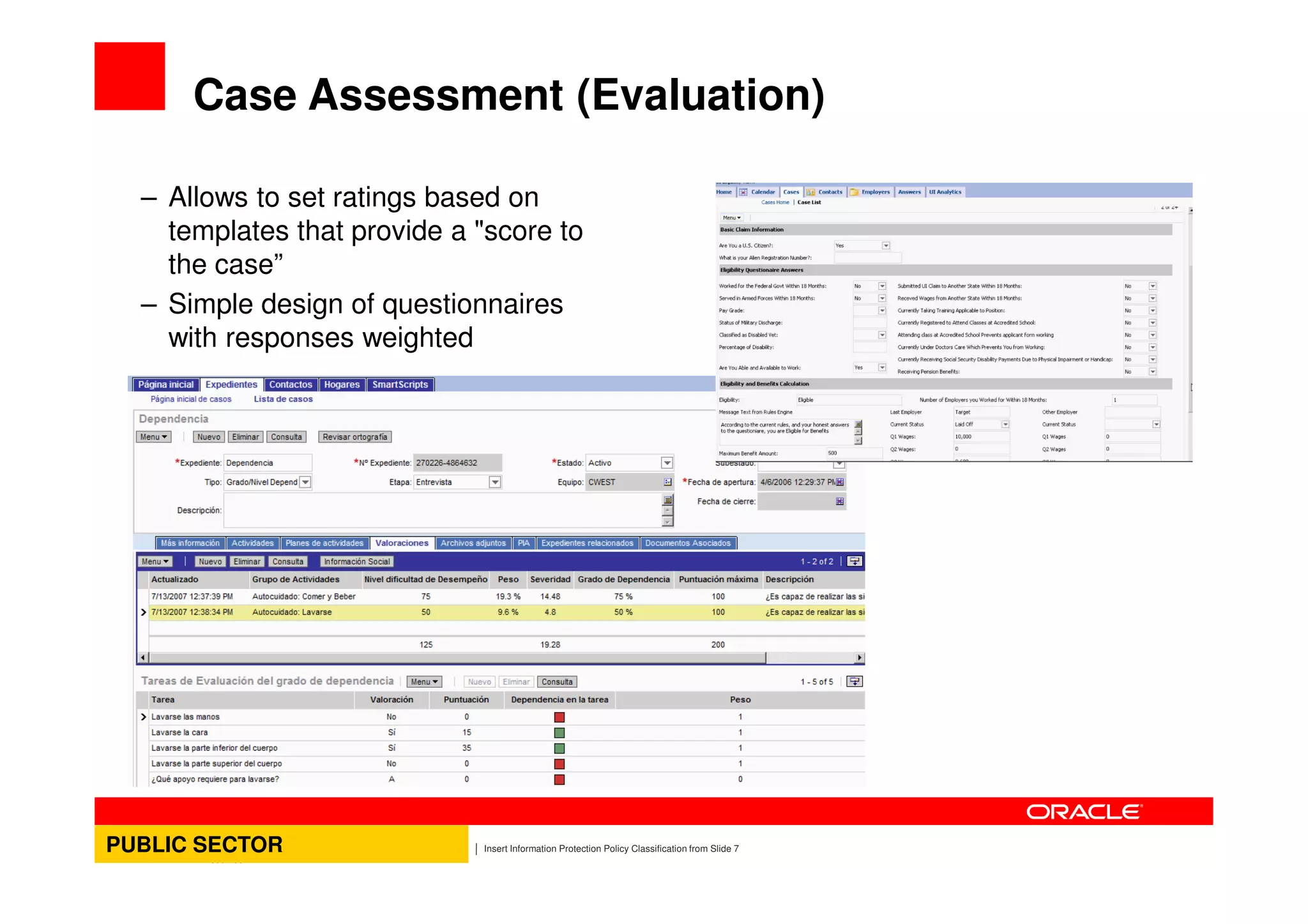Click the Revisar ortografía button
Image resolution: width=1308 pixels, height=924 pixels.
355,437
